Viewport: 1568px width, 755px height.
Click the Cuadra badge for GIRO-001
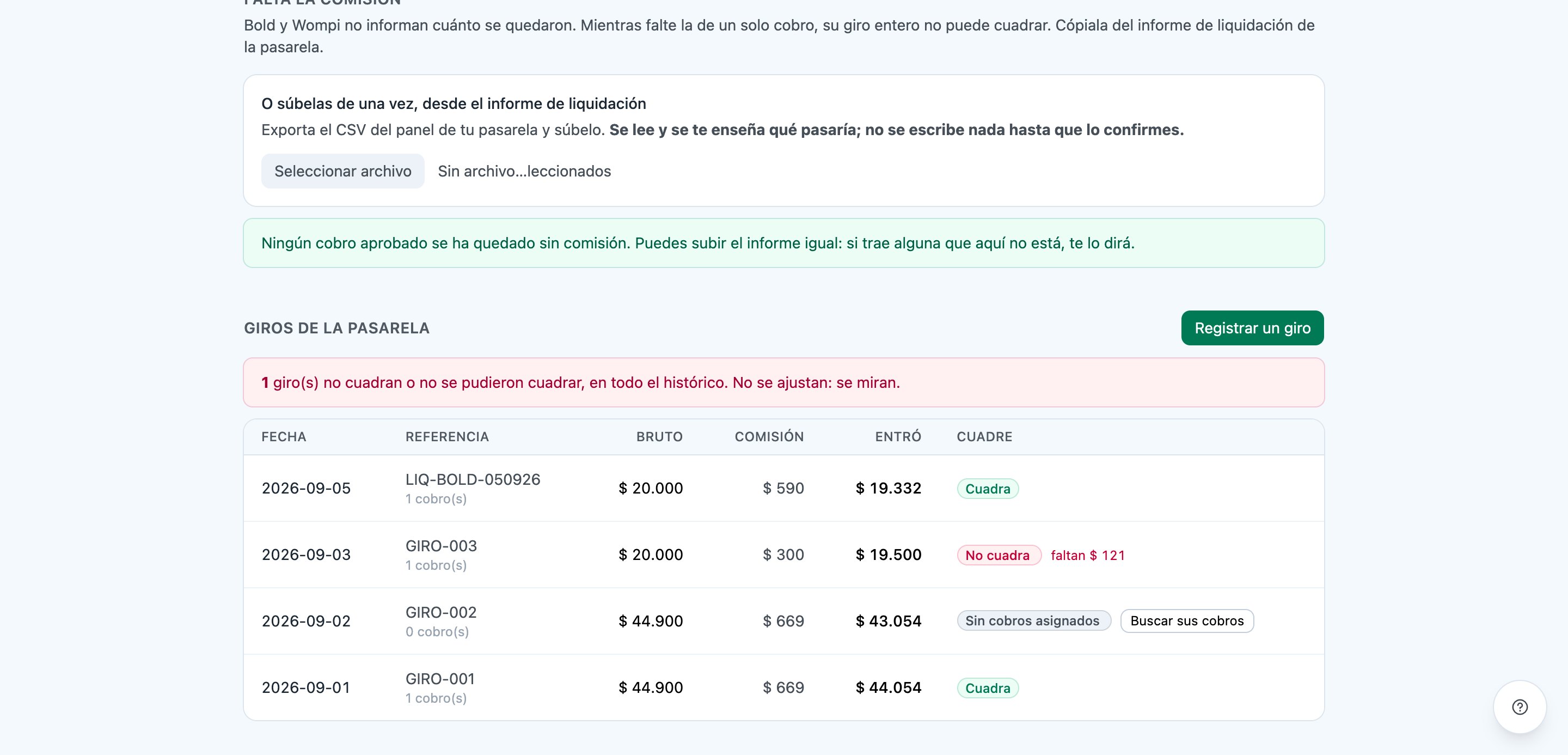tap(987, 688)
